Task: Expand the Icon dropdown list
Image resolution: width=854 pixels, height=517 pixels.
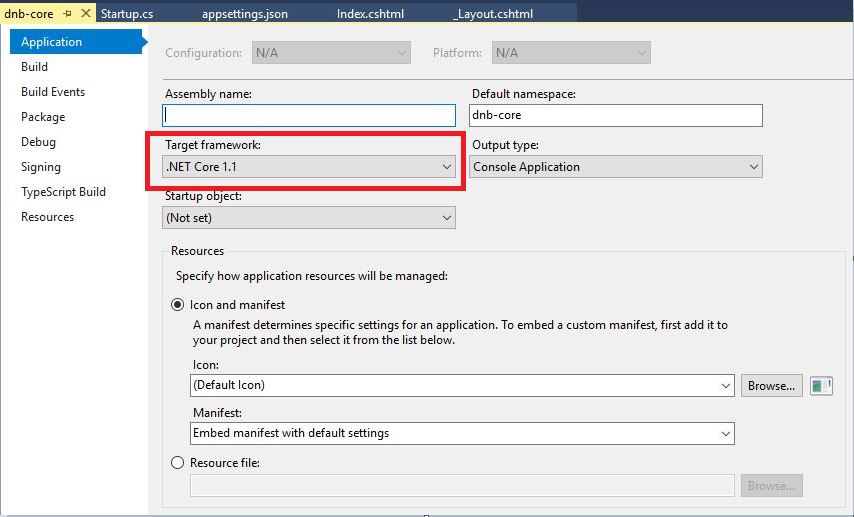Action: point(462,385)
